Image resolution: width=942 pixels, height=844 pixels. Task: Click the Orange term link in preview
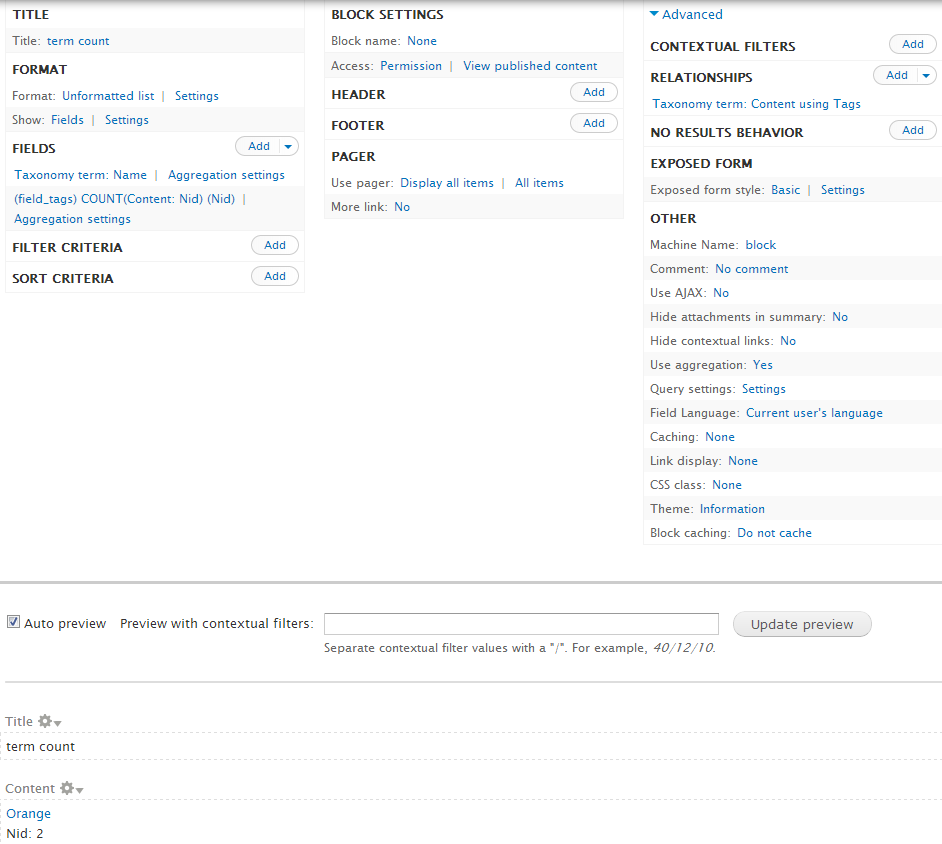click(28, 814)
